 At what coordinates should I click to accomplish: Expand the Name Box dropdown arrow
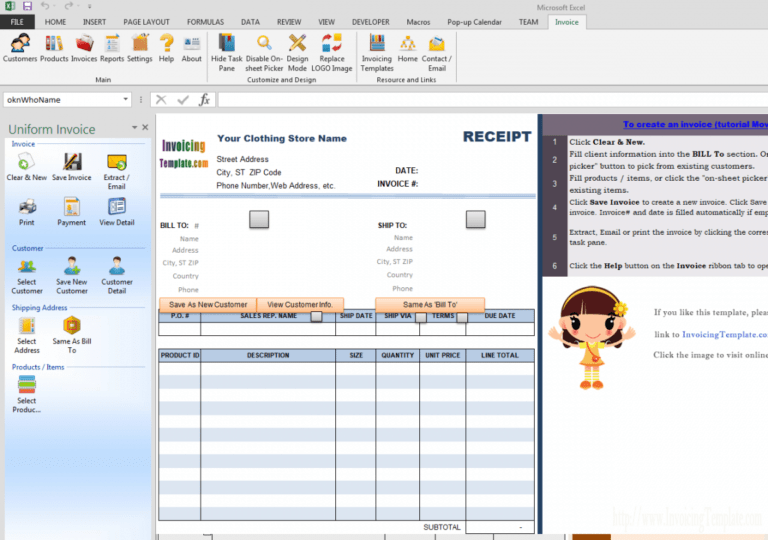pyautogui.click(x=126, y=100)
